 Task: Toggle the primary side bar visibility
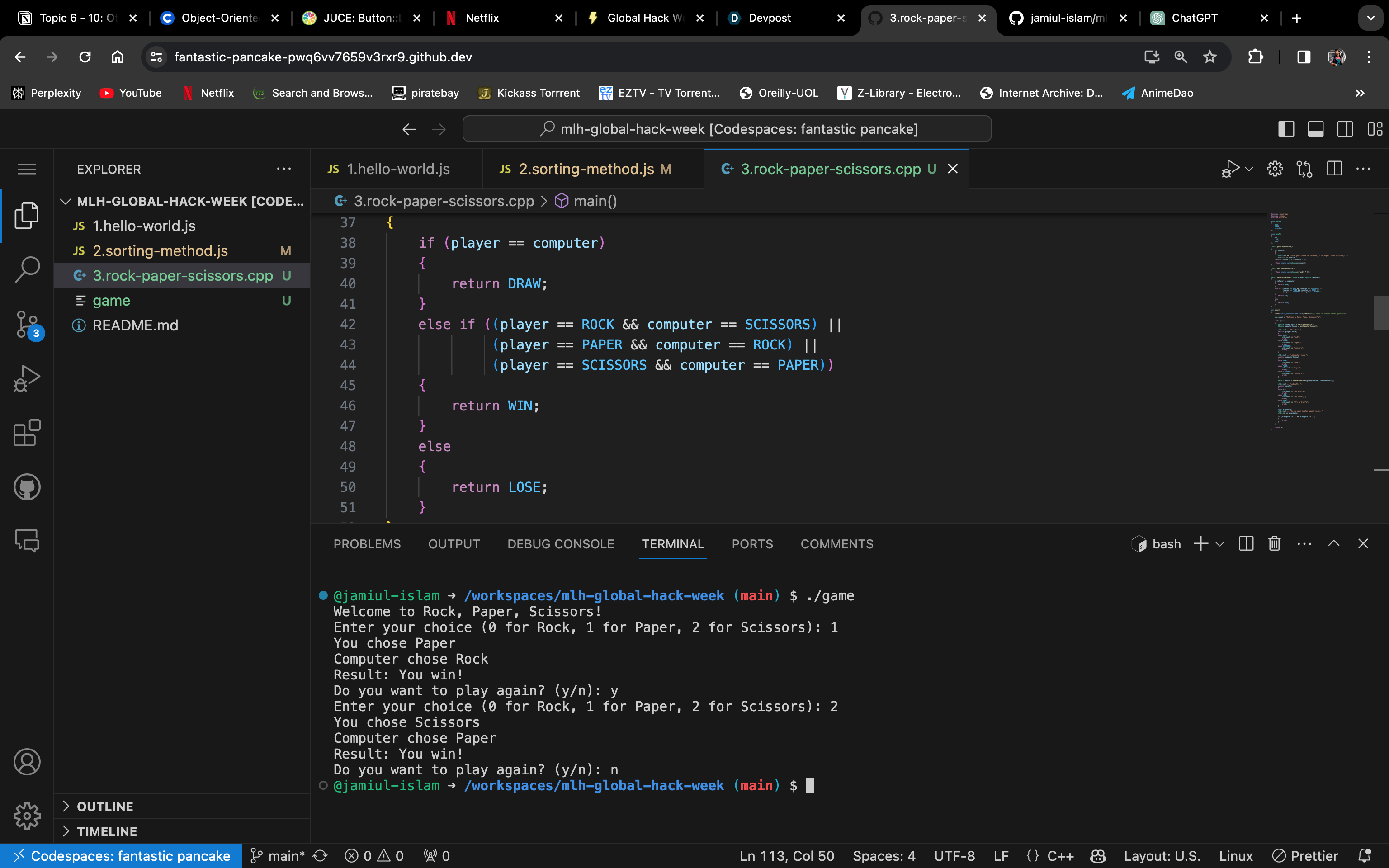point(1286,129)
